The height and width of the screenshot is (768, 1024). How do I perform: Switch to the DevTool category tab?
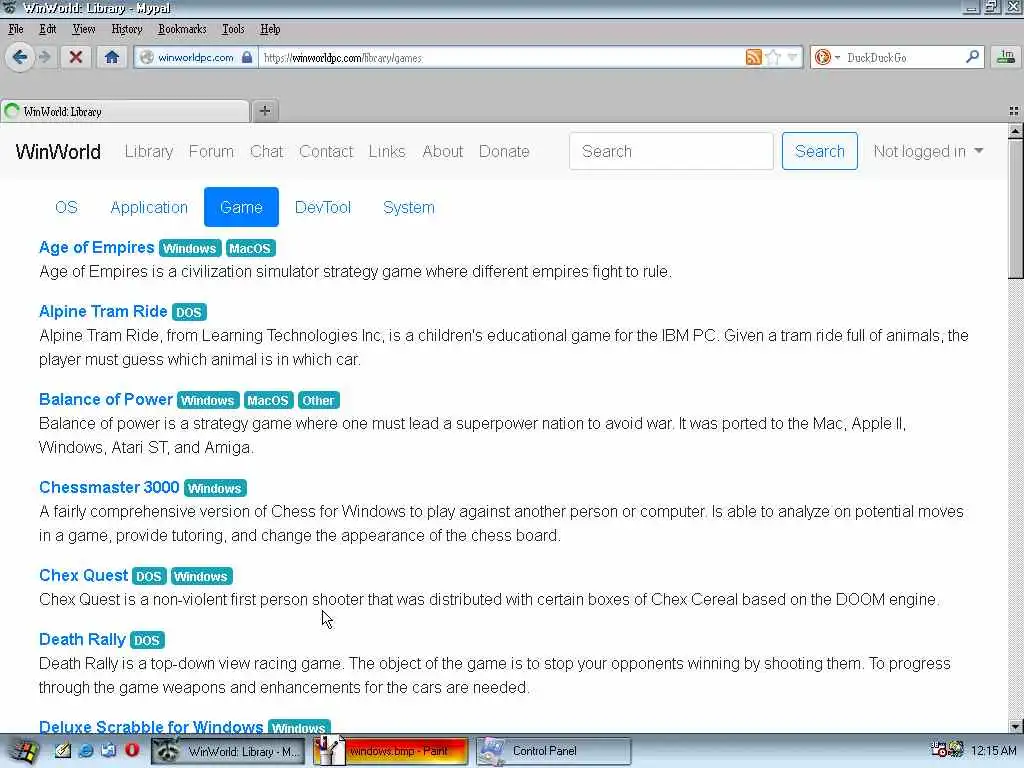point(323,207)
